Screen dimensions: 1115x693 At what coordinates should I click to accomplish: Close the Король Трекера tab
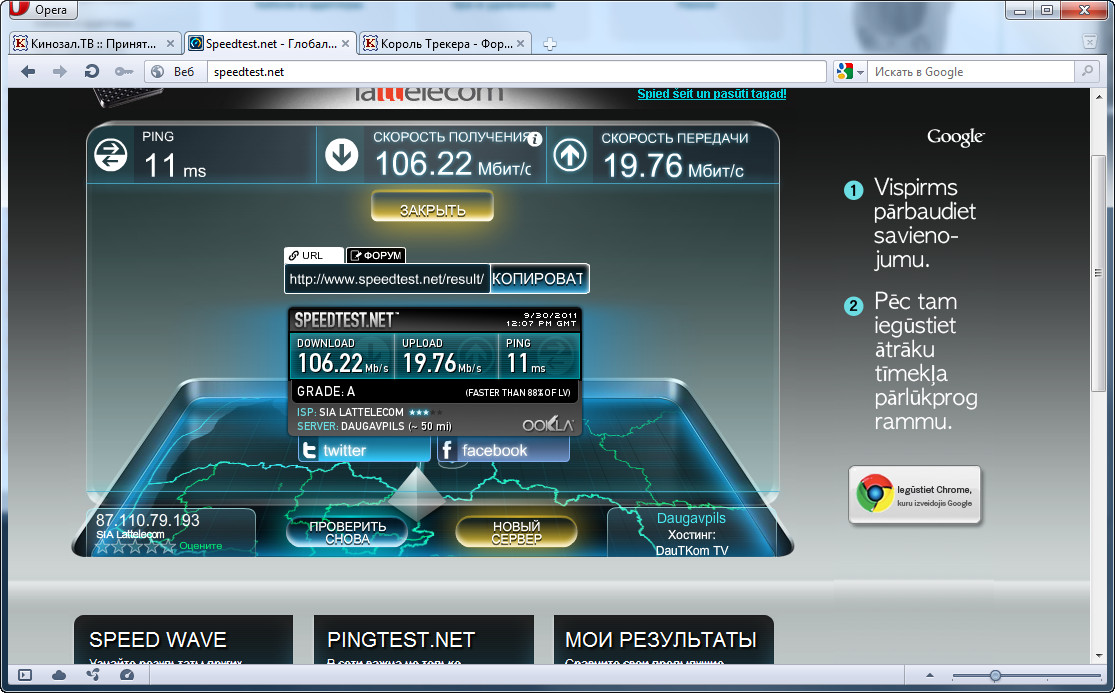[521, 43]
